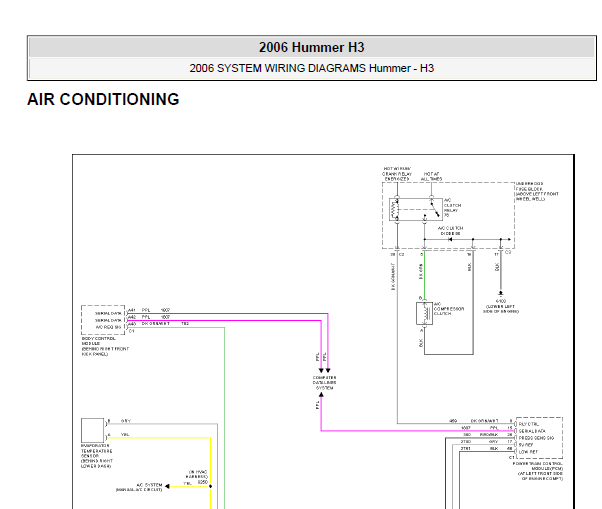Click the PCM 'SERIAL DATA' pin label
Image resolution: width=602 pixels, height=509 pixels.
(532, 431)
